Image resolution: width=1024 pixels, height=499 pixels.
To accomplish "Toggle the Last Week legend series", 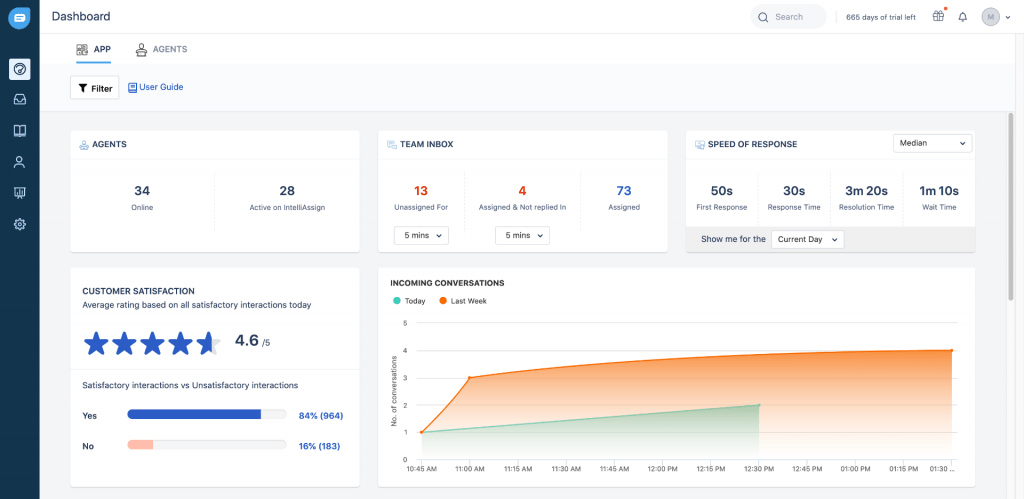I will (x=462, y=301).
